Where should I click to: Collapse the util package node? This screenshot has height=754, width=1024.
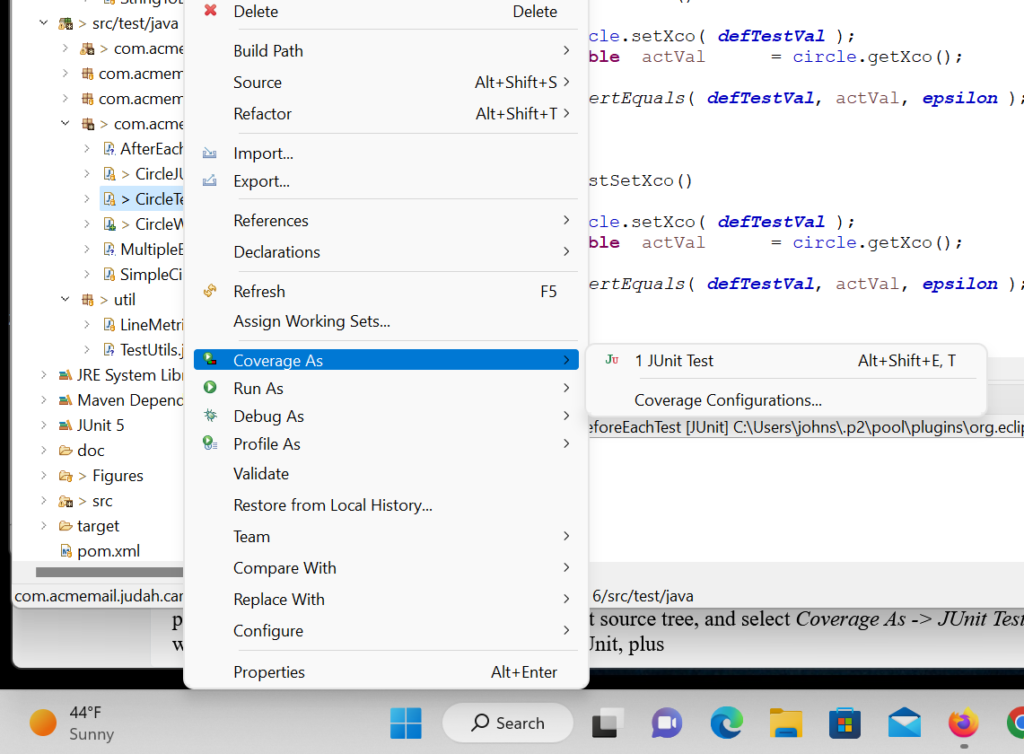65,299
